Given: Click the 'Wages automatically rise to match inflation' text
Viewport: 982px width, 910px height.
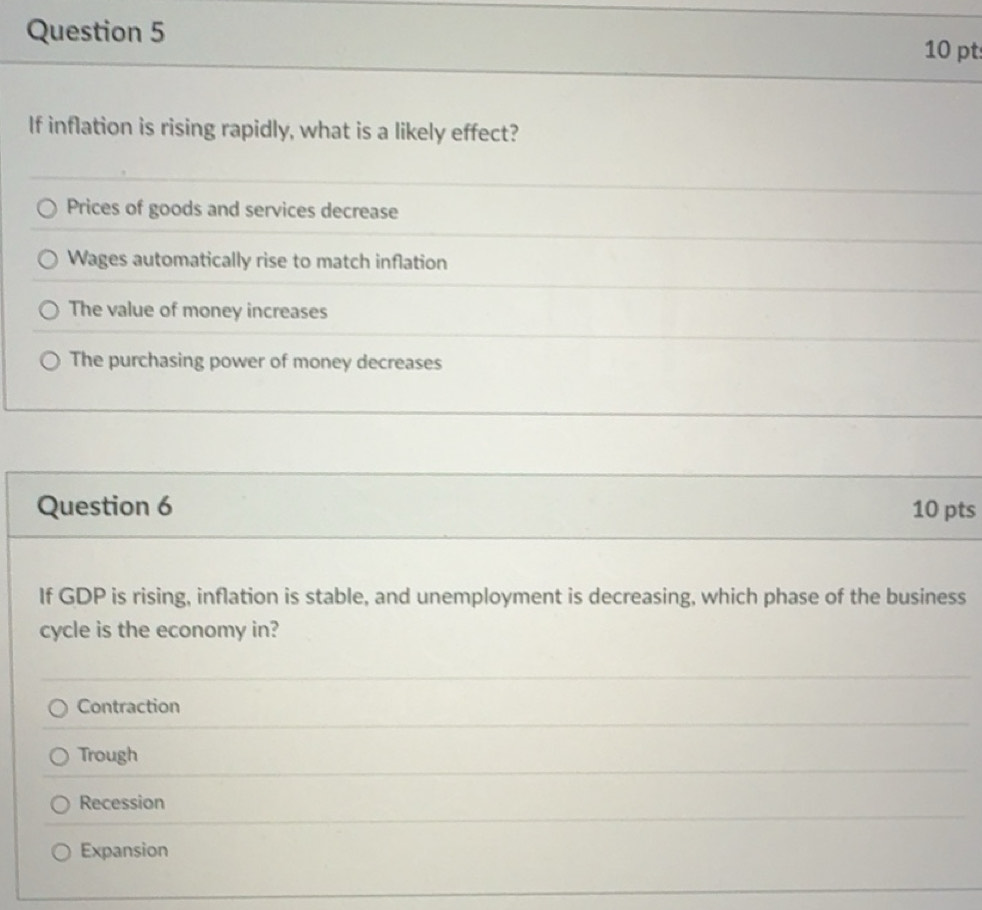Looking at the screenshot, I should point(257,262).
